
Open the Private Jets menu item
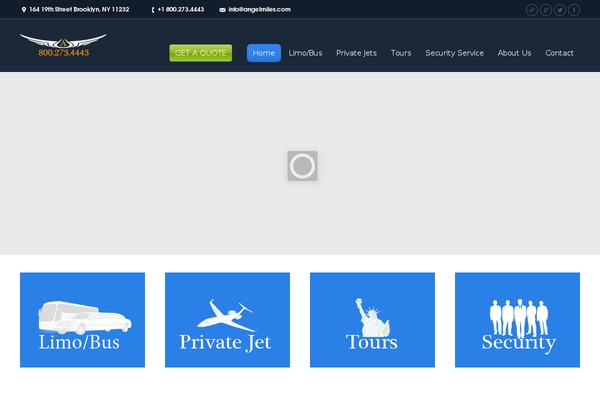[356, 53]
